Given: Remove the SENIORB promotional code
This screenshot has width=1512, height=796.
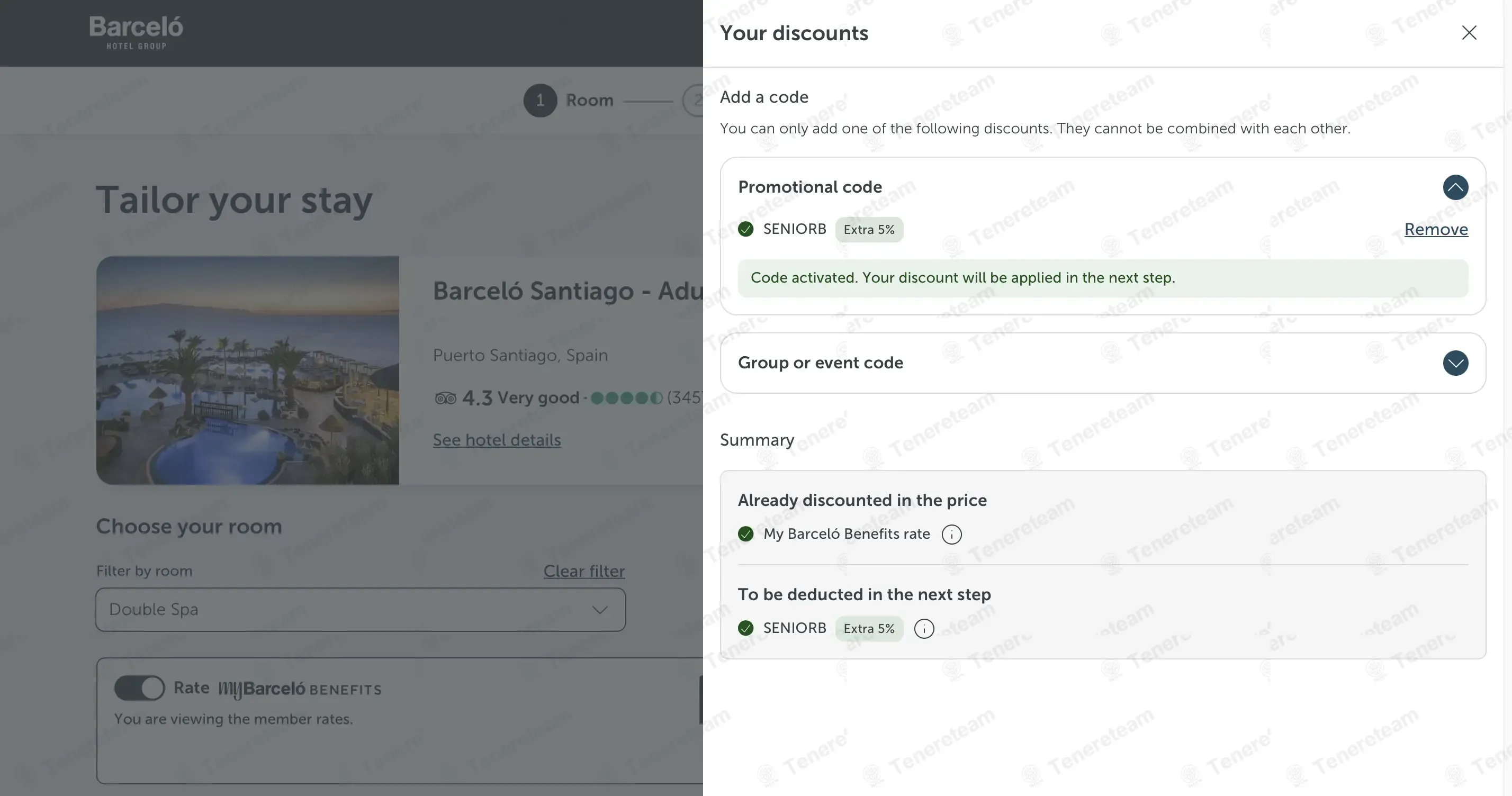Looking at the screenshot, I should tap(1436, 229).
